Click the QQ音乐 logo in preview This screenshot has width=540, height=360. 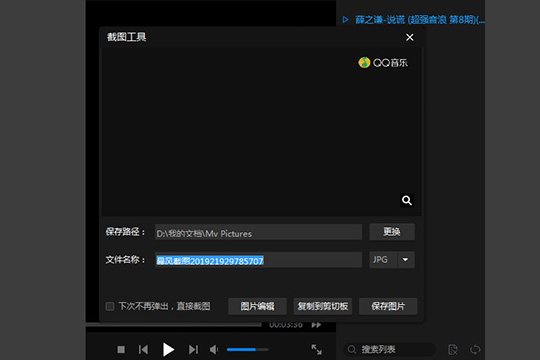click(383, 63)
